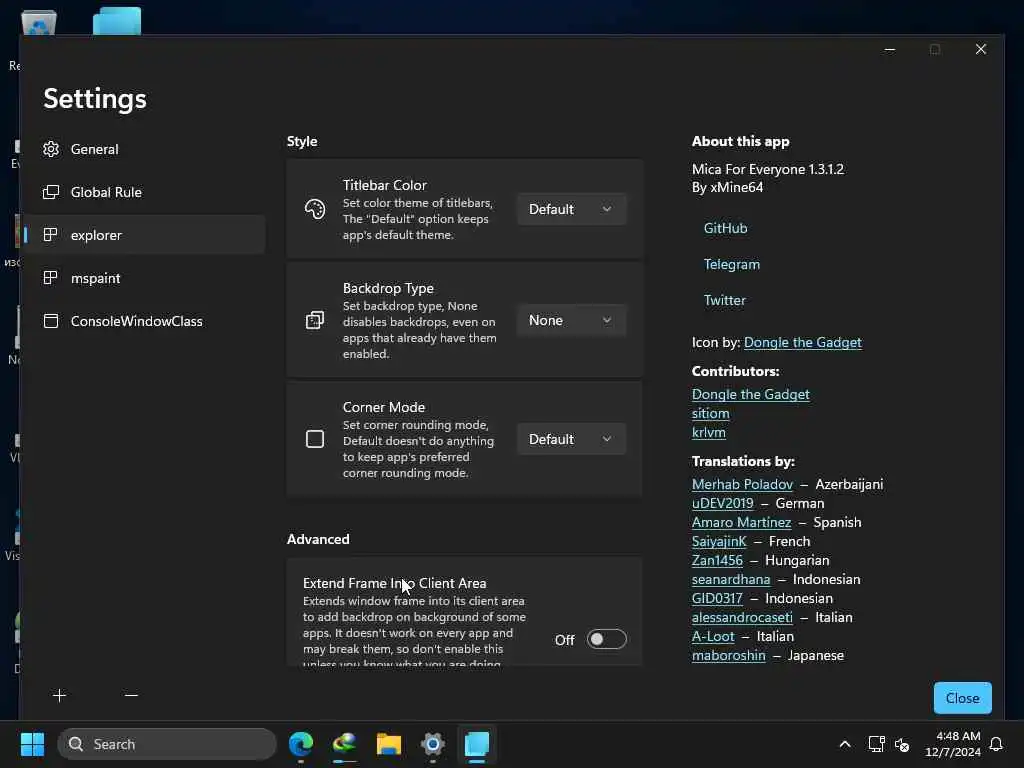The width and height of the screenshot is (1024, 768).
Task: Open the Backdrop Type dropdown set to None
Action: [571, 320]
